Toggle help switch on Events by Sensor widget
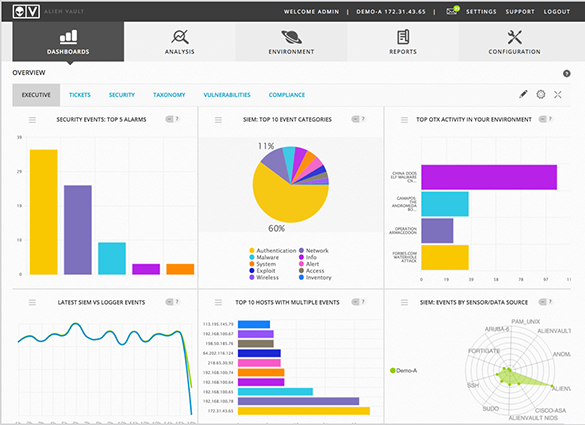The width and height of the screenshot is (585, 425). (546, 301)
